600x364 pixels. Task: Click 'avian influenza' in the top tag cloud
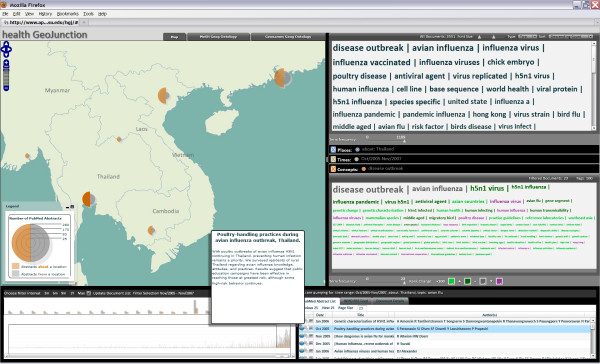(443, 48)
